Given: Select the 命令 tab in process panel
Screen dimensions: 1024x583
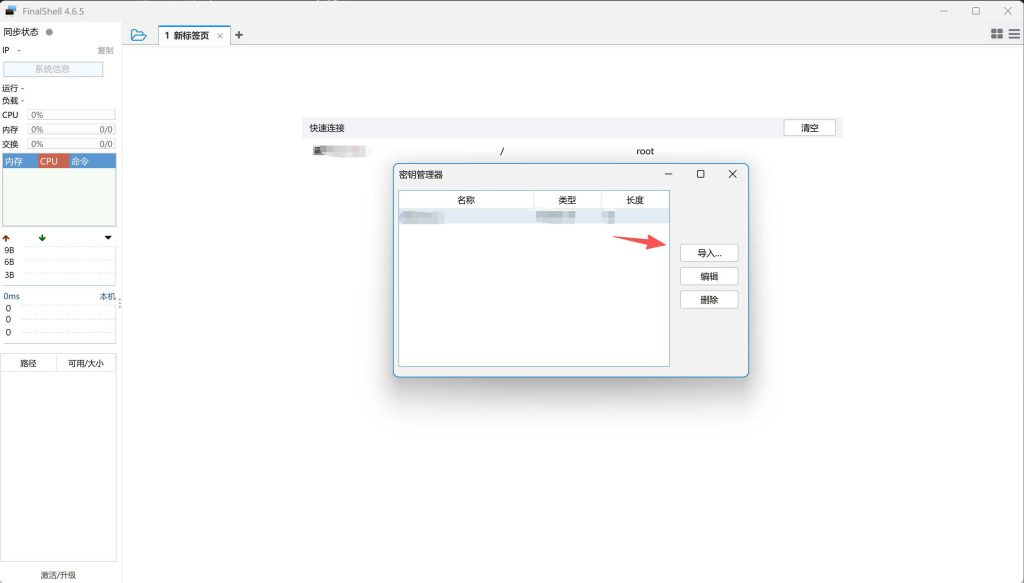Looking at the screenshot, I should [92, 161].
